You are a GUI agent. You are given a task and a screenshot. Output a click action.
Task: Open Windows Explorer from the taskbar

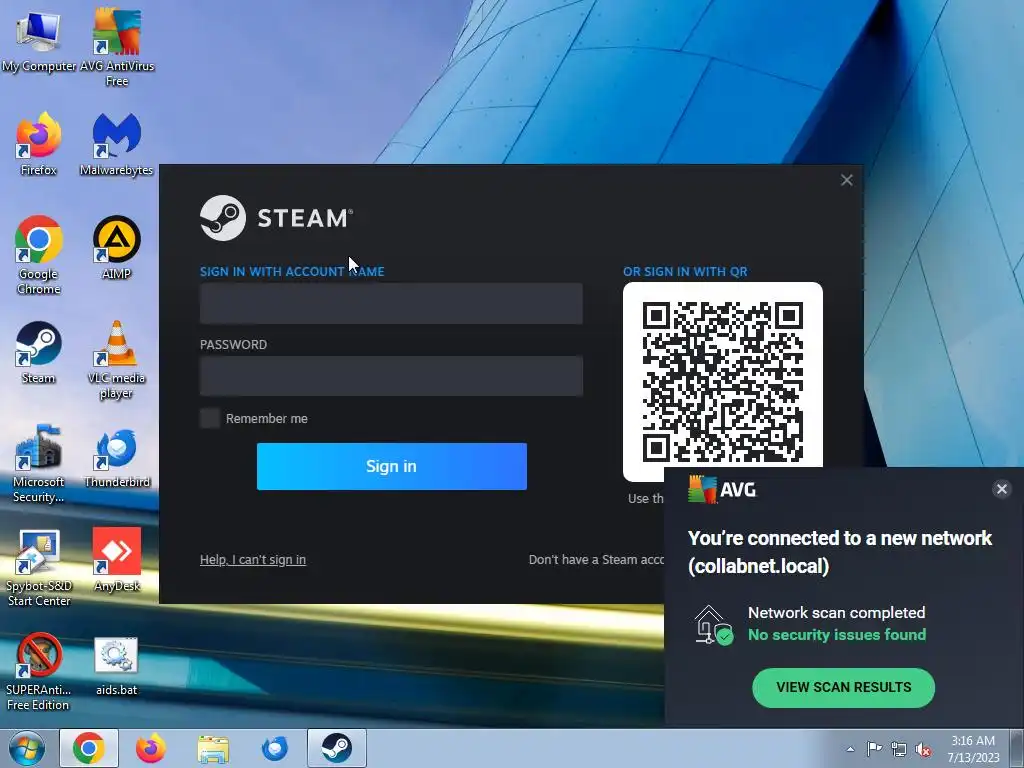pyautogui.click(x=213, y=749)
